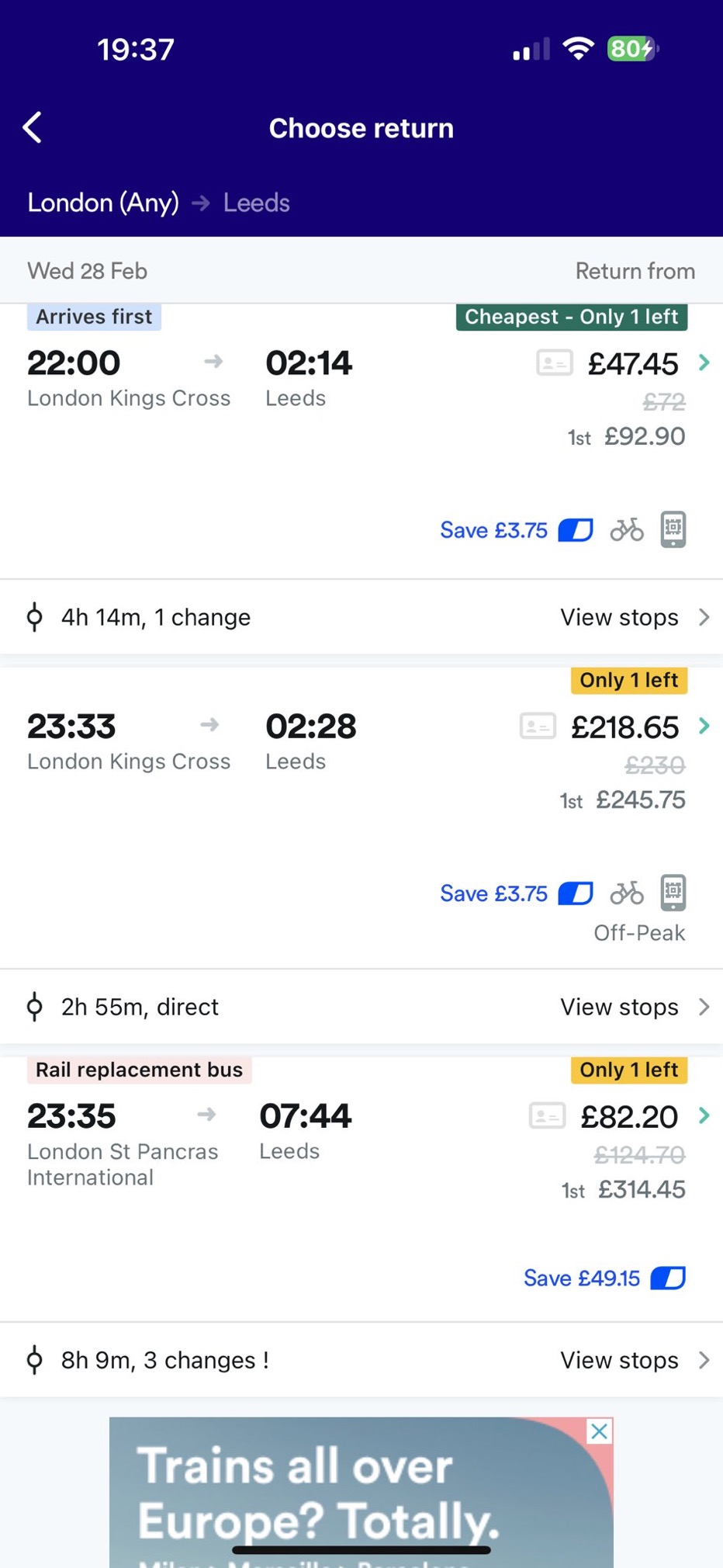
Task: Tap the mobile ticket icon on 23:33 train
Action: pos(673,893)
